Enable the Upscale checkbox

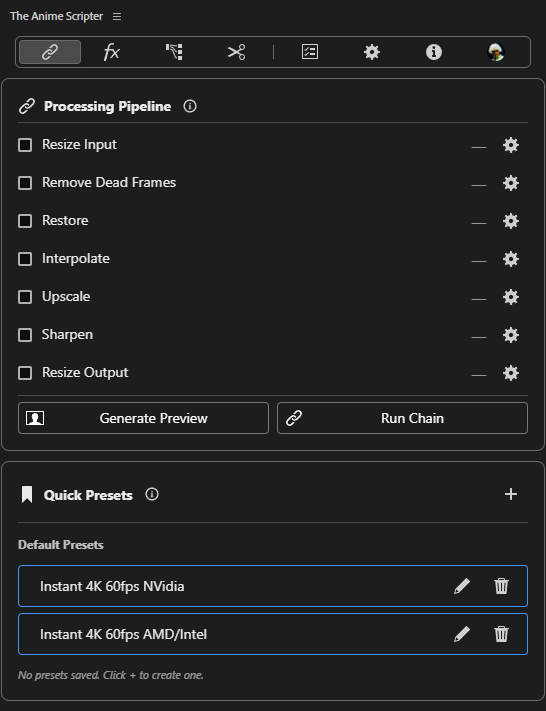tap(25, 297)
